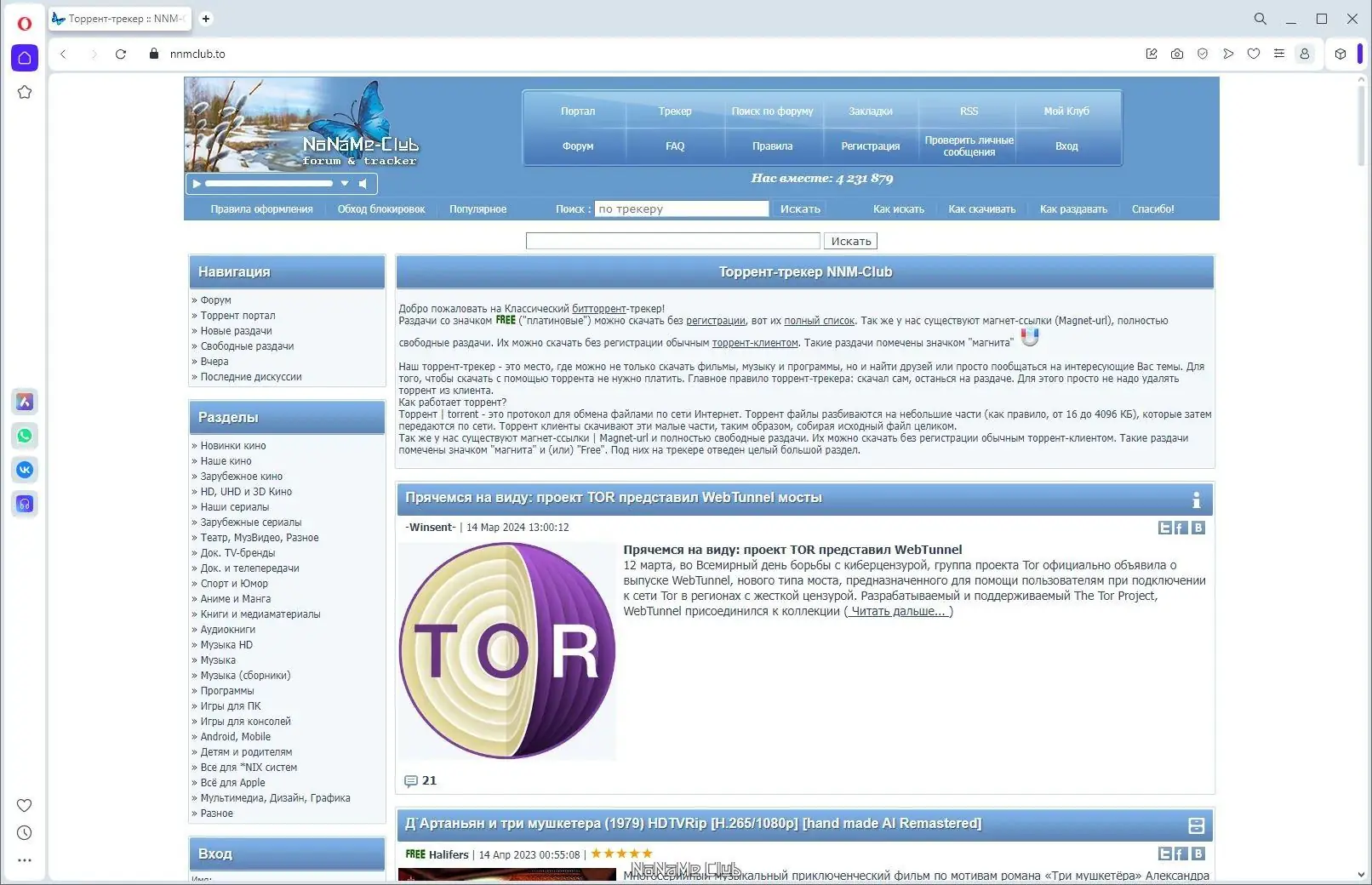Open the Aria AI sidebar icon
This screenshot has height=885, width=1372.
(25, 402)
